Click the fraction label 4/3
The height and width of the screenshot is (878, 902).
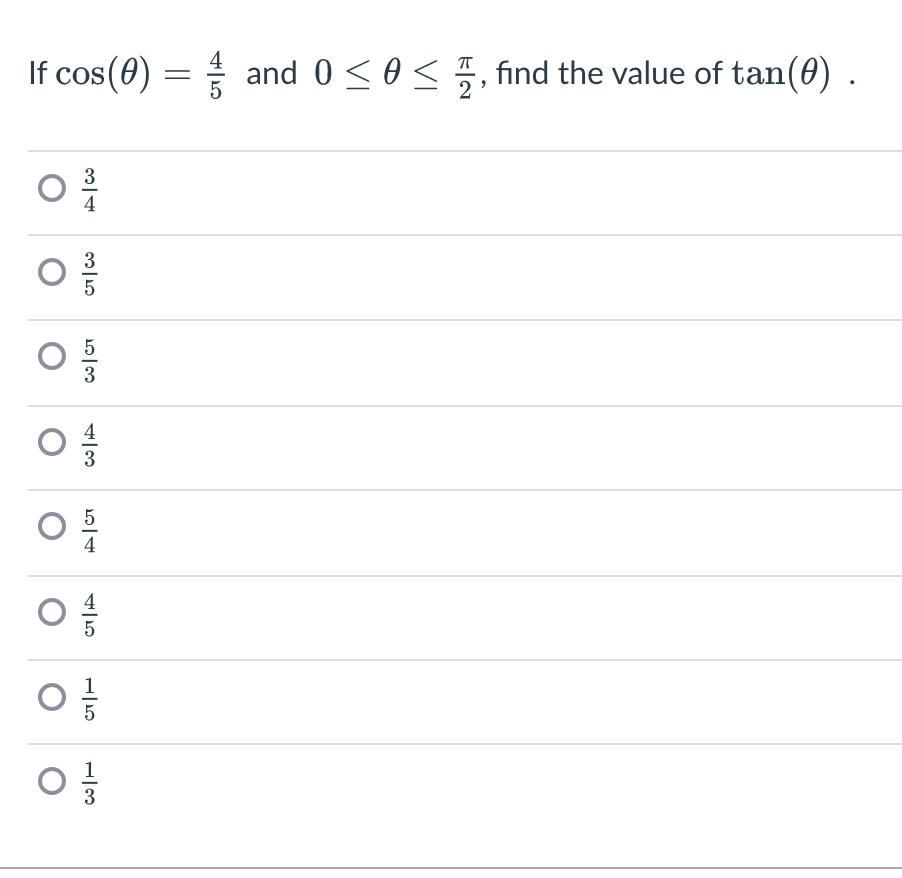point(89,442)
